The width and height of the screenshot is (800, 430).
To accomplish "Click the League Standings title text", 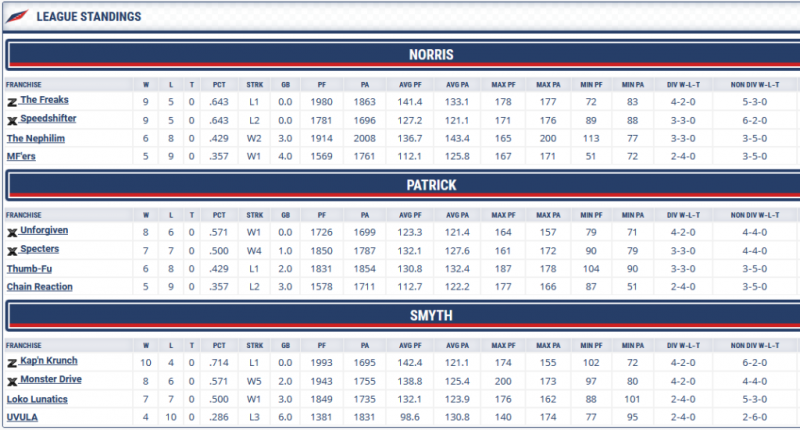I will tap(88, 17).
